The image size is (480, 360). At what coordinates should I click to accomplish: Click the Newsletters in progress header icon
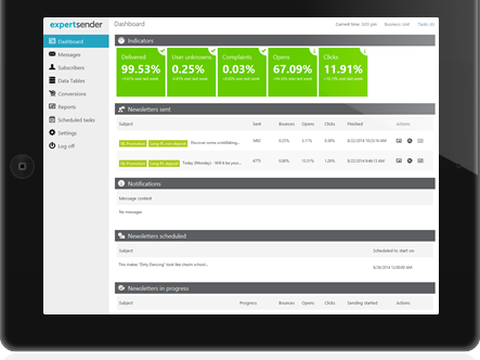pos(121,288)
